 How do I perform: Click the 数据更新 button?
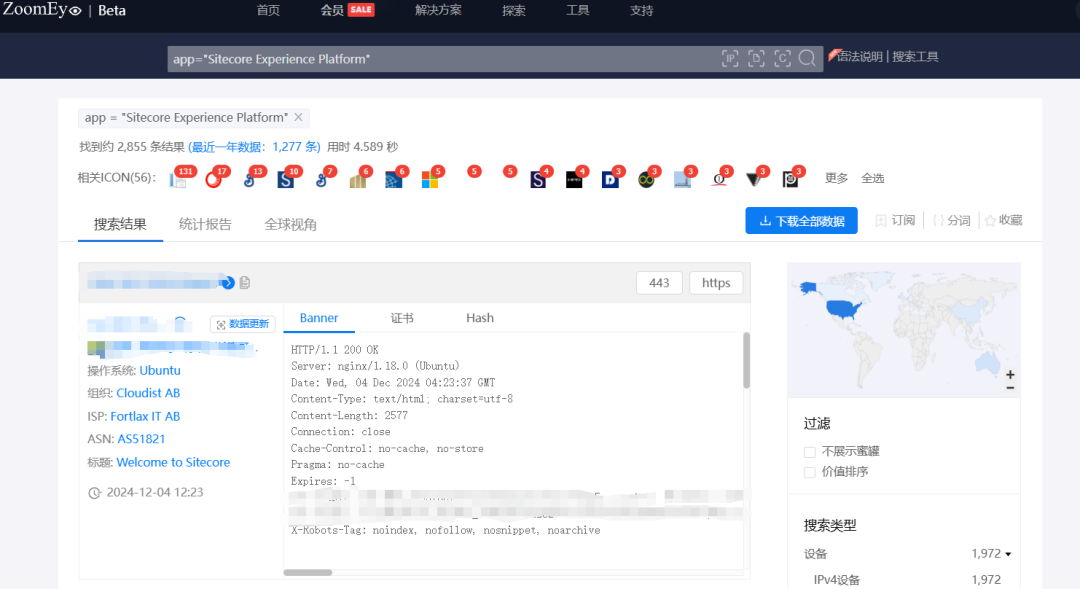pyautogui.click(x=242, y=324)
